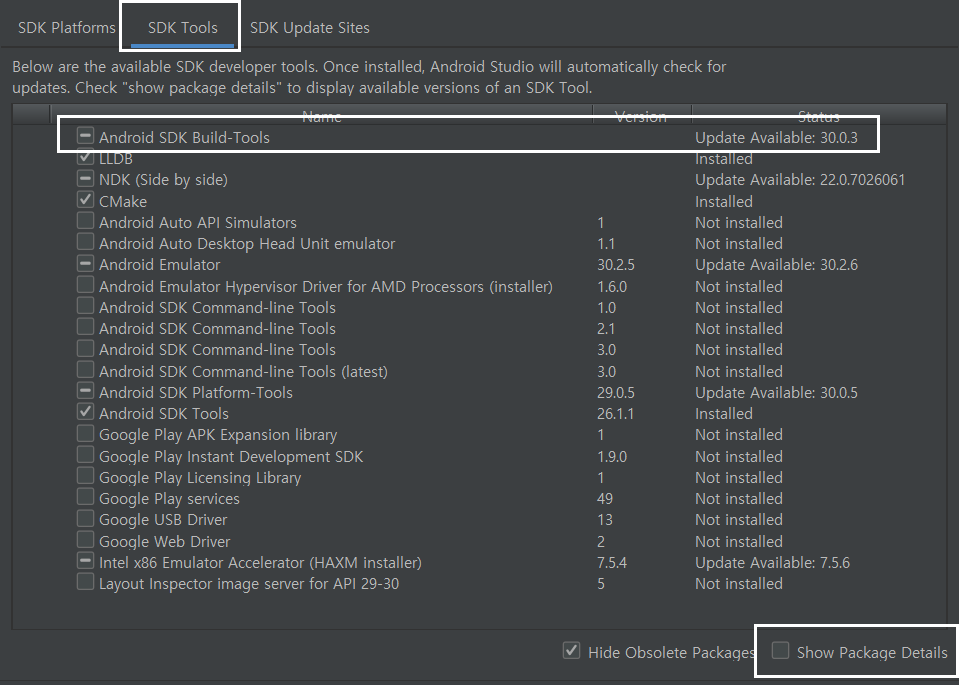Toggle Android SDK Build-Tools checkbox
The height and width of the screenshot is (685, 959).
pyautogui.click(x=85, y=136)
